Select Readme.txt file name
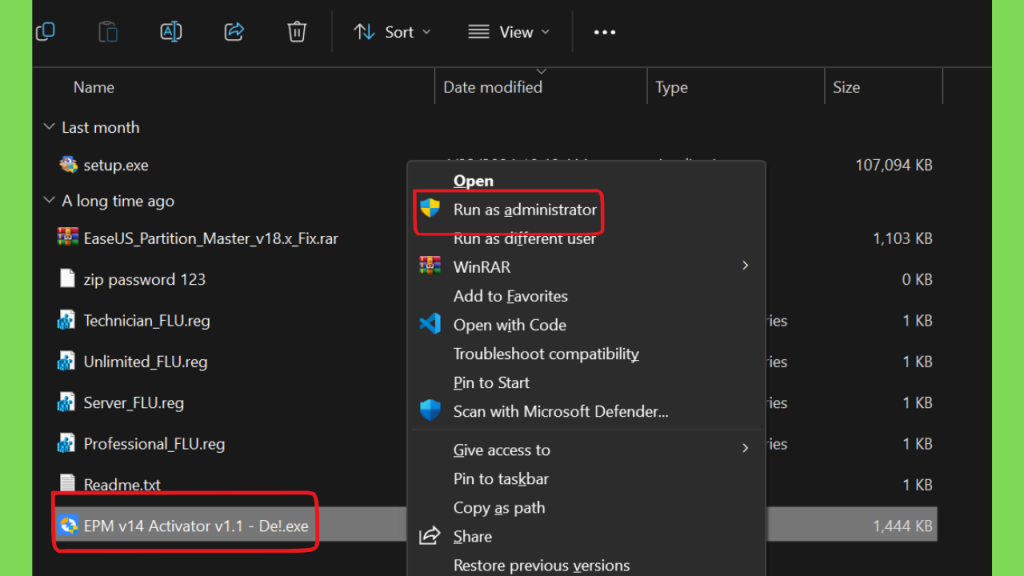1024x576 pixels. click(122, 485)
